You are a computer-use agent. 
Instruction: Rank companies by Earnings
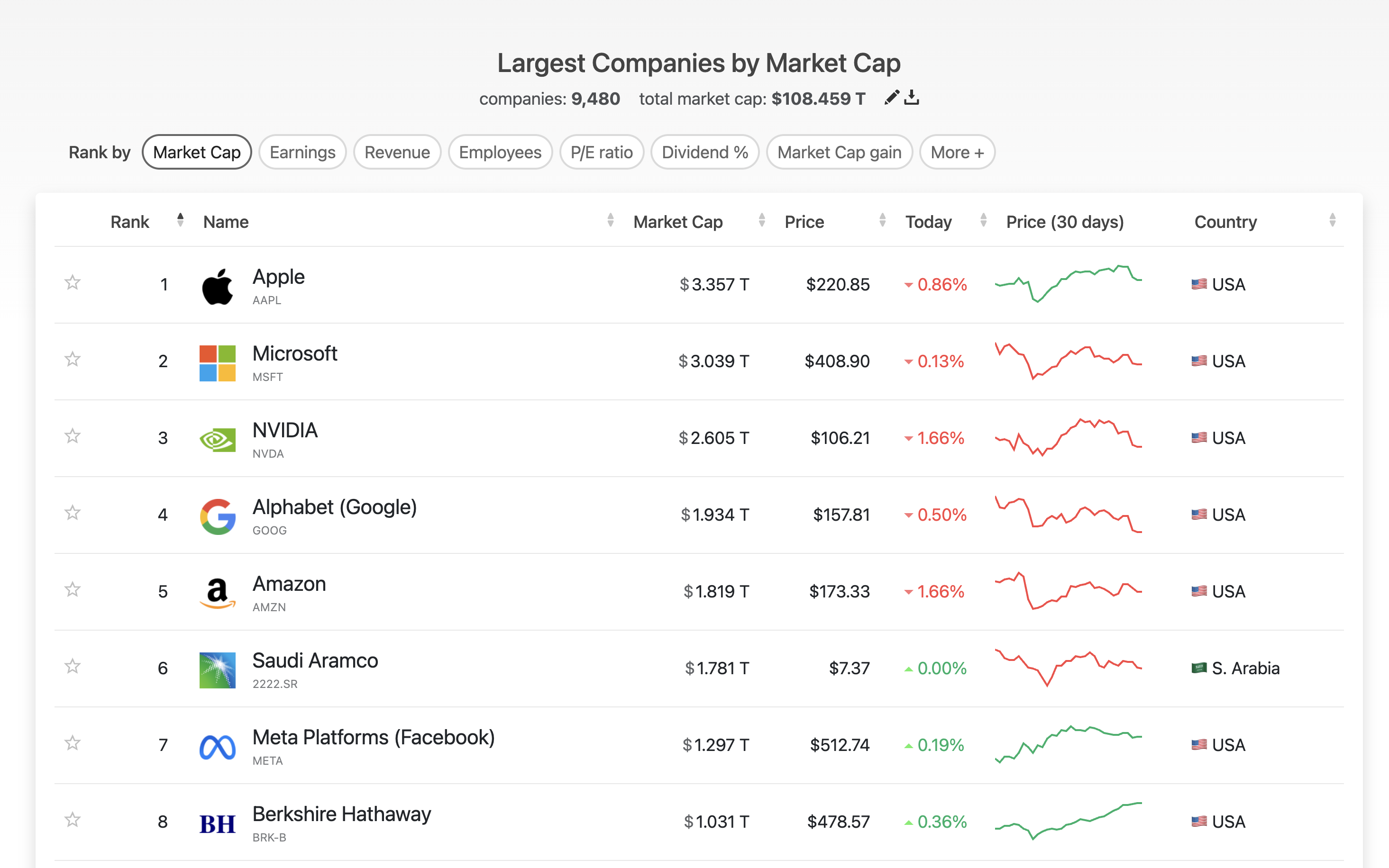pos(302,152)
